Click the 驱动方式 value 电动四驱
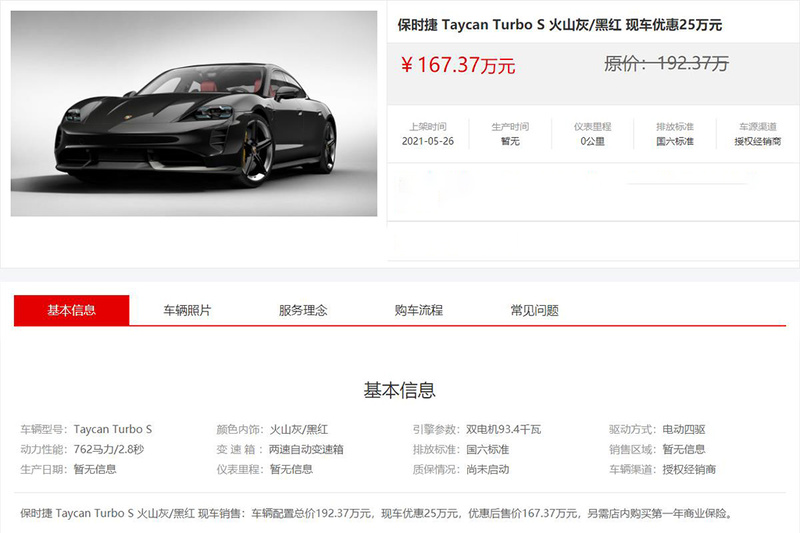 [x=684, y=429]
